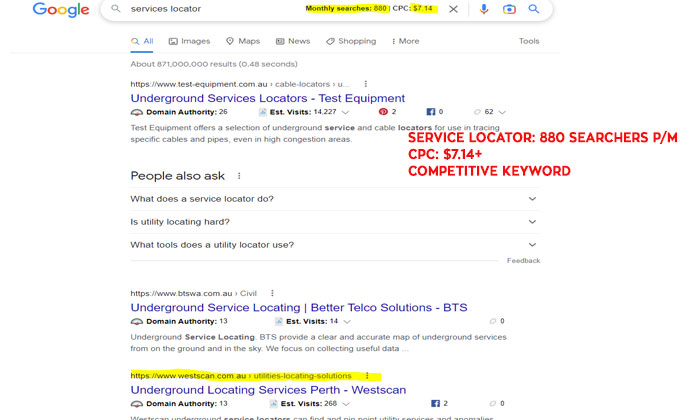
Task: Open People also ask three-dot menu
Action: [239, 176]
